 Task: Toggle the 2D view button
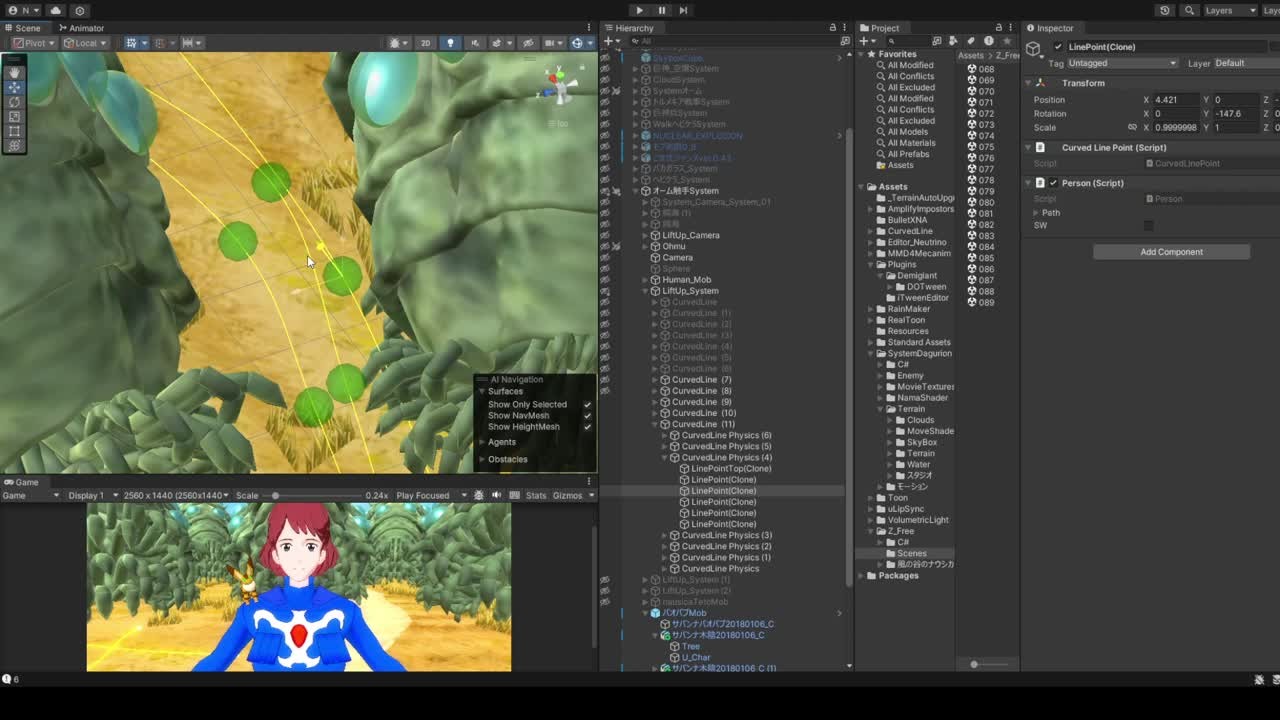425,43
